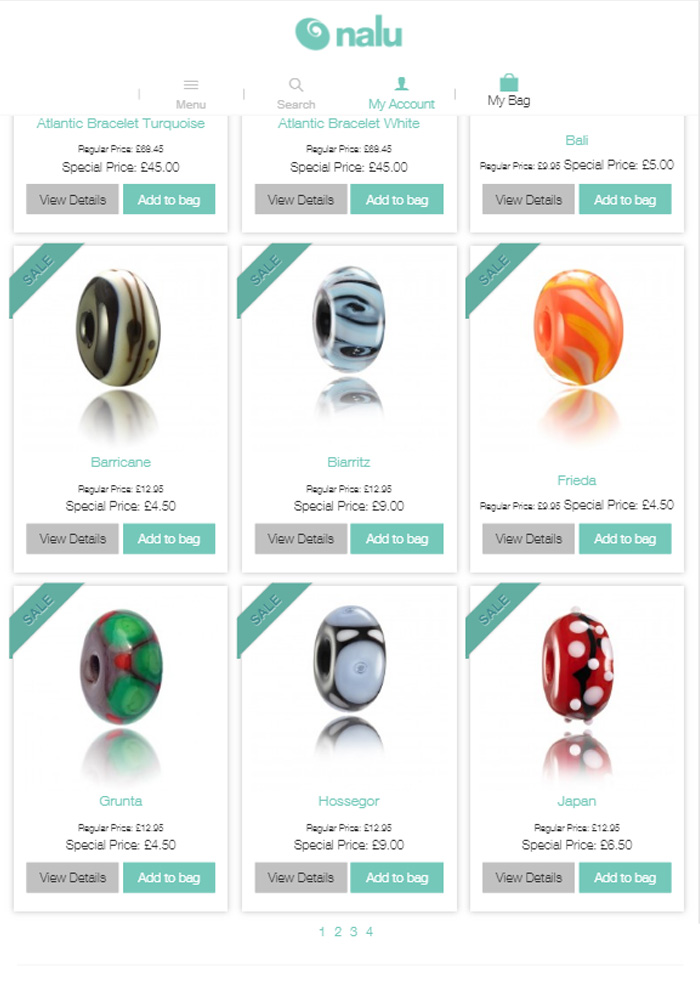Add Frieda bead to bag
700x988 pixels.
pos(625,539)
